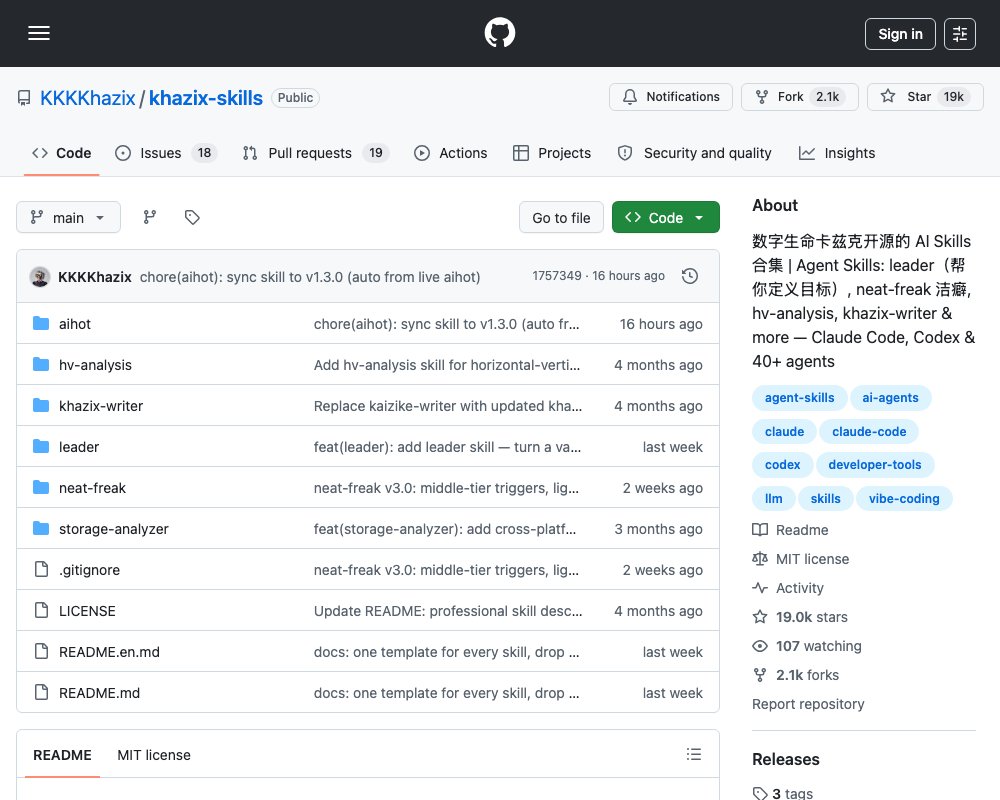Click the claude topic tag
The height and width of the screenshot is (800, 1000).
point(784,432)
